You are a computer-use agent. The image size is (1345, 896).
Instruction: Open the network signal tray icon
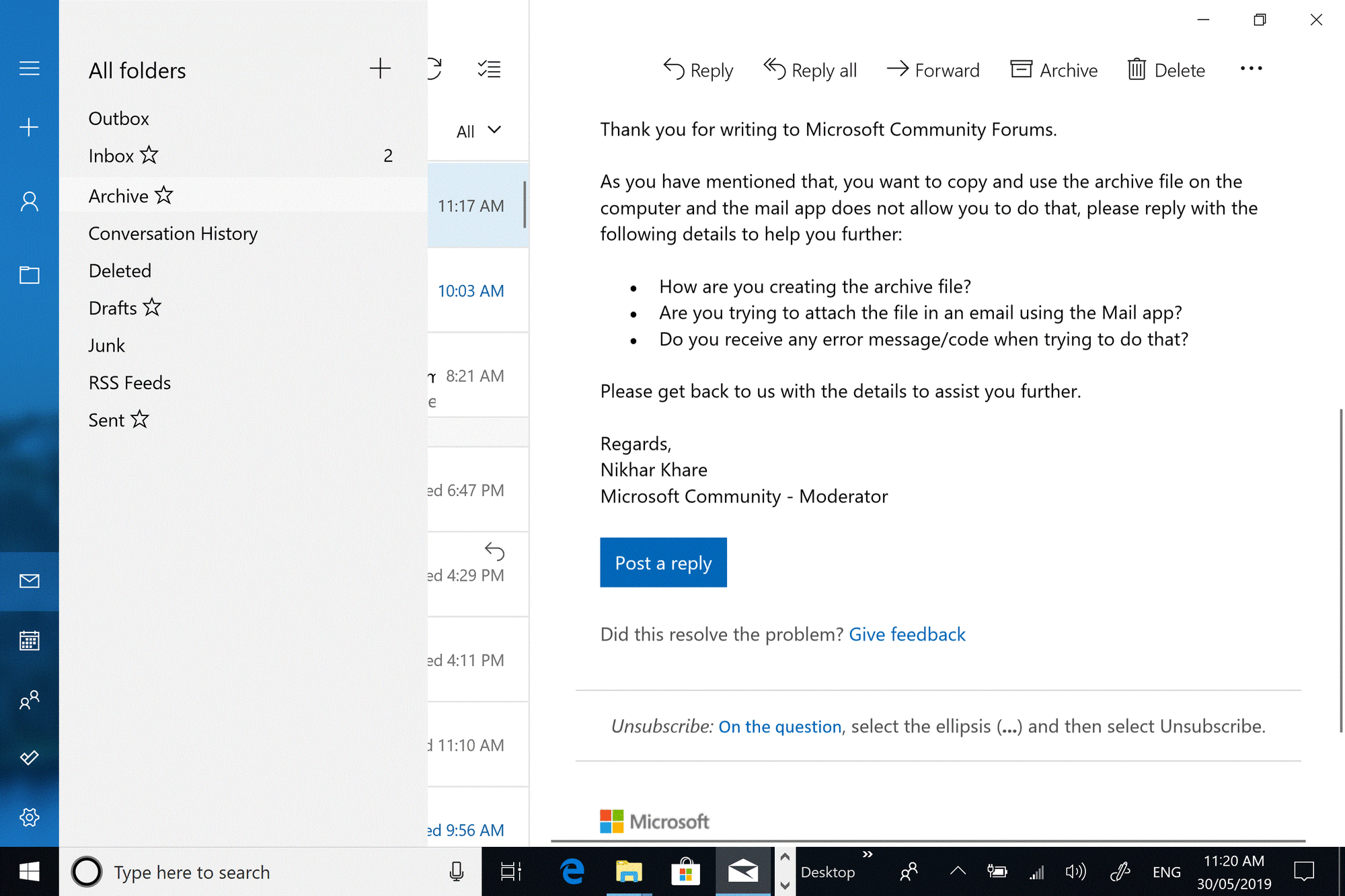(1036, 872)
